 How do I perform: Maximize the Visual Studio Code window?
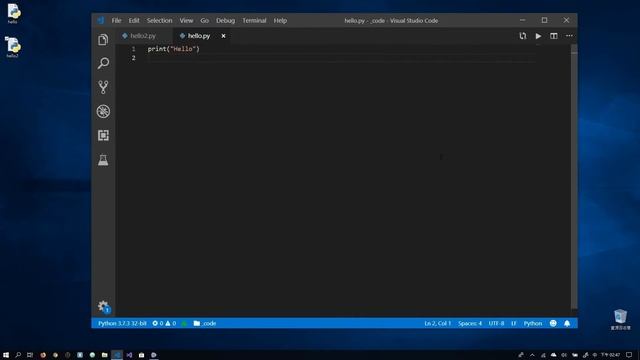pyautogui.click(x=544, y=20)
